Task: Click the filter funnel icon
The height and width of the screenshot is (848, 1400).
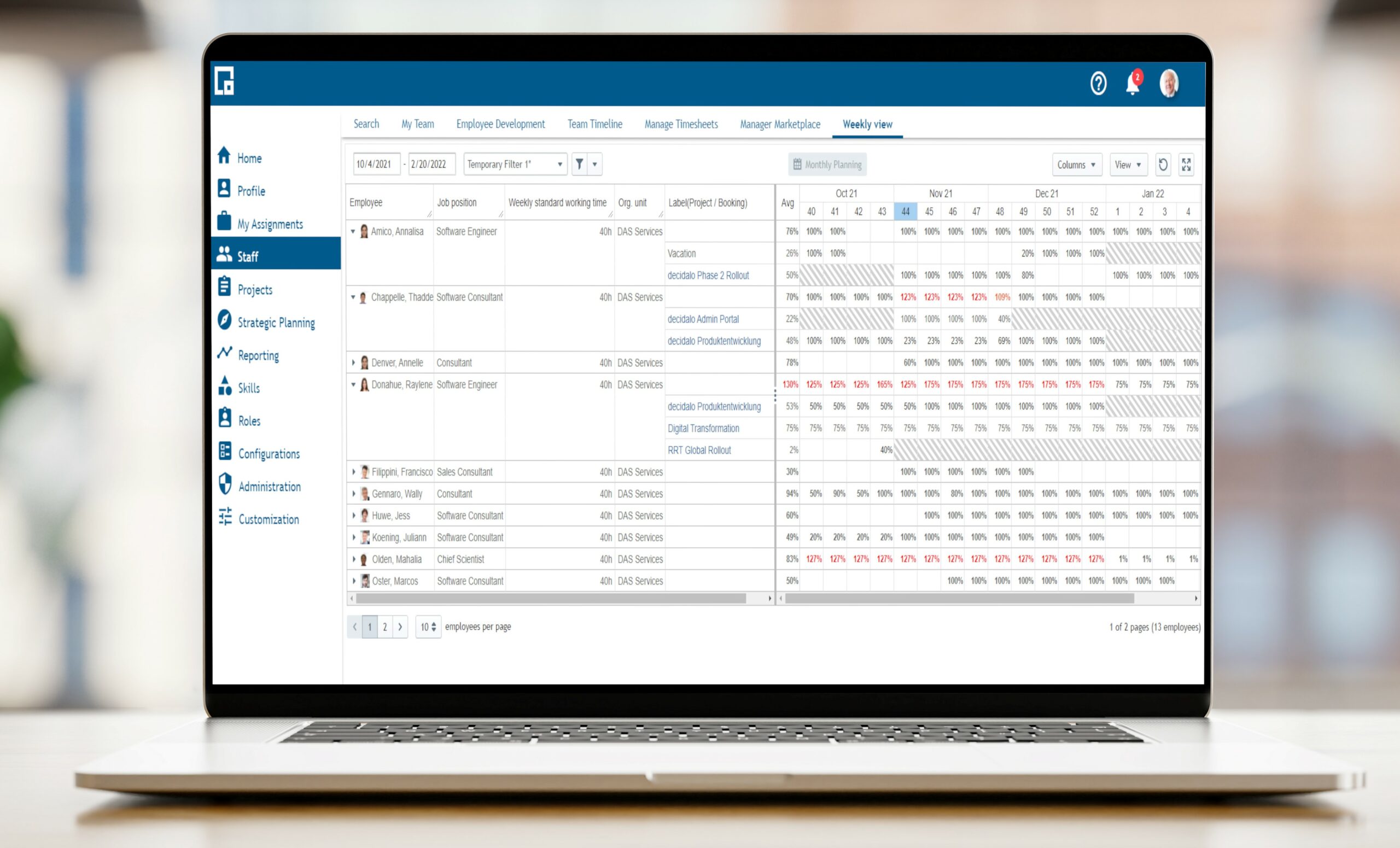Action: click(x=579, y=164)
